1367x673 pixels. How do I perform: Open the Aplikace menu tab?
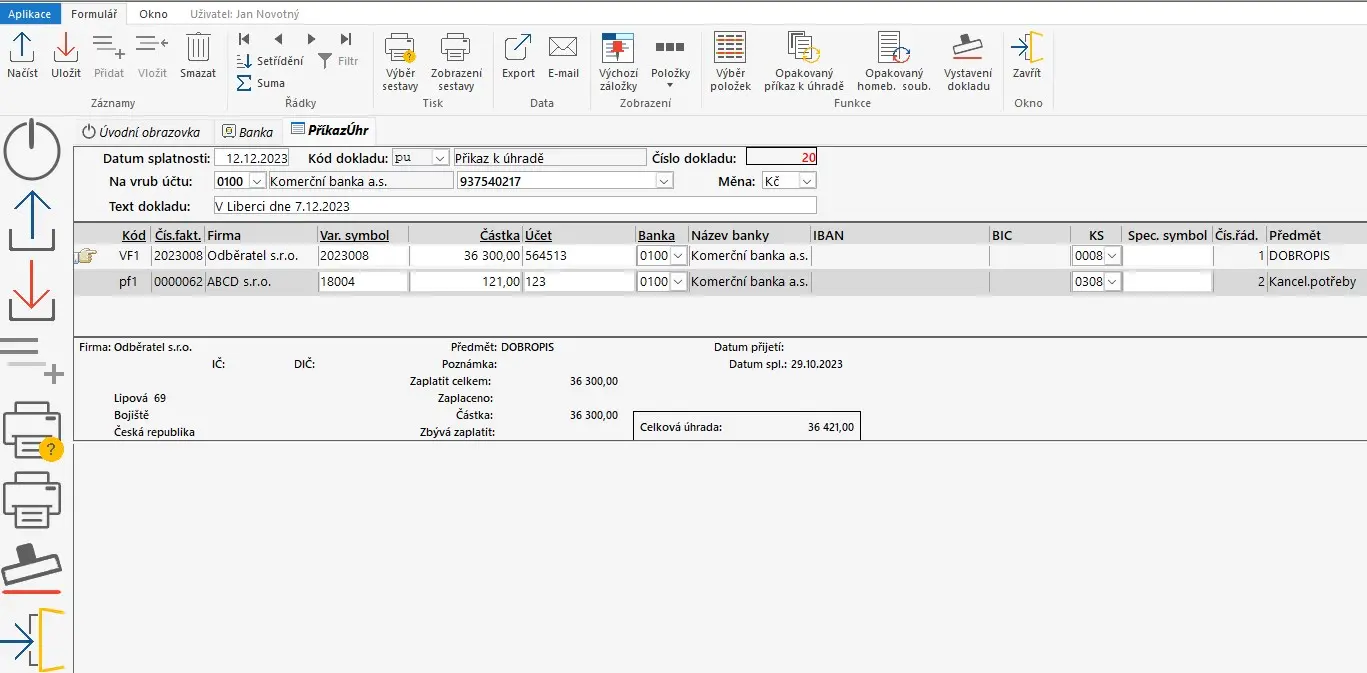click(30, 15)
